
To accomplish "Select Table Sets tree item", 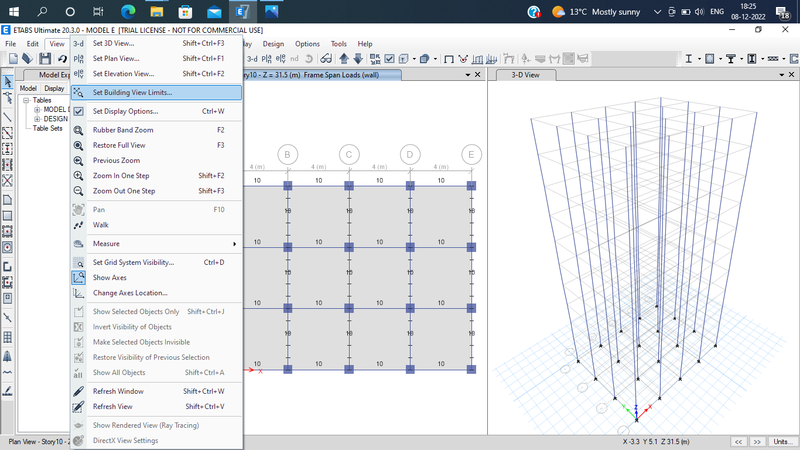I will 47,129.
